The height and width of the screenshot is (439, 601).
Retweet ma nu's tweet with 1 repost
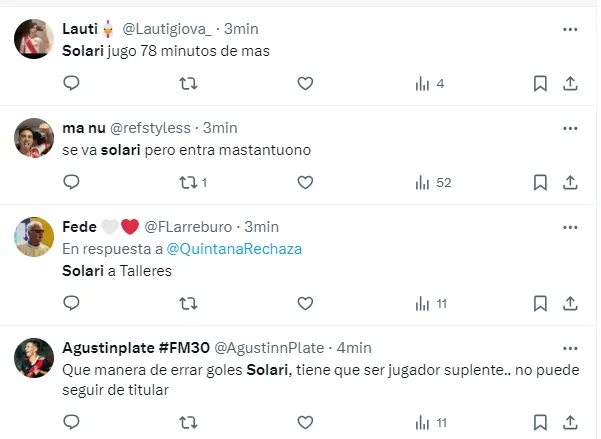click(x=187, y=182)
